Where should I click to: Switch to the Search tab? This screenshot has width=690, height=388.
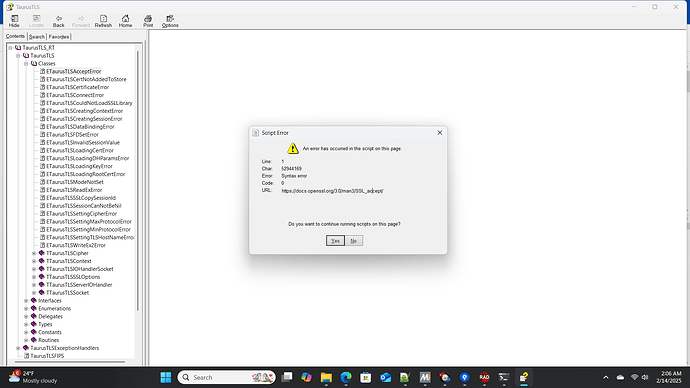point(37,37)
